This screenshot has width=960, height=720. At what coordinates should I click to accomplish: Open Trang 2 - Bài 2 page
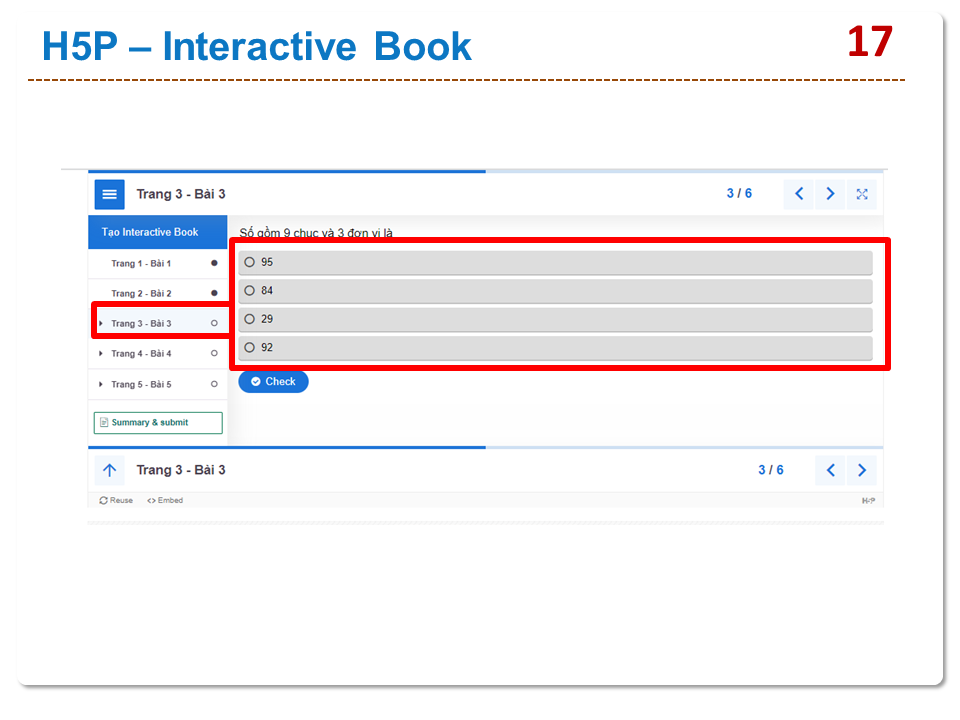coord(141,294)
